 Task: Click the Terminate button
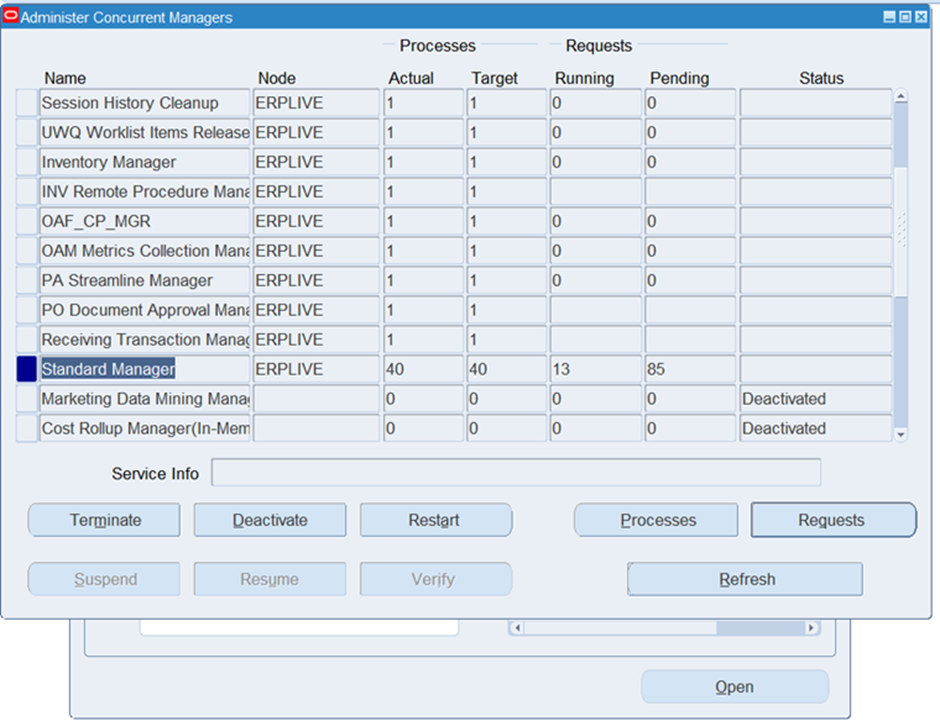[x=105, y=520]
